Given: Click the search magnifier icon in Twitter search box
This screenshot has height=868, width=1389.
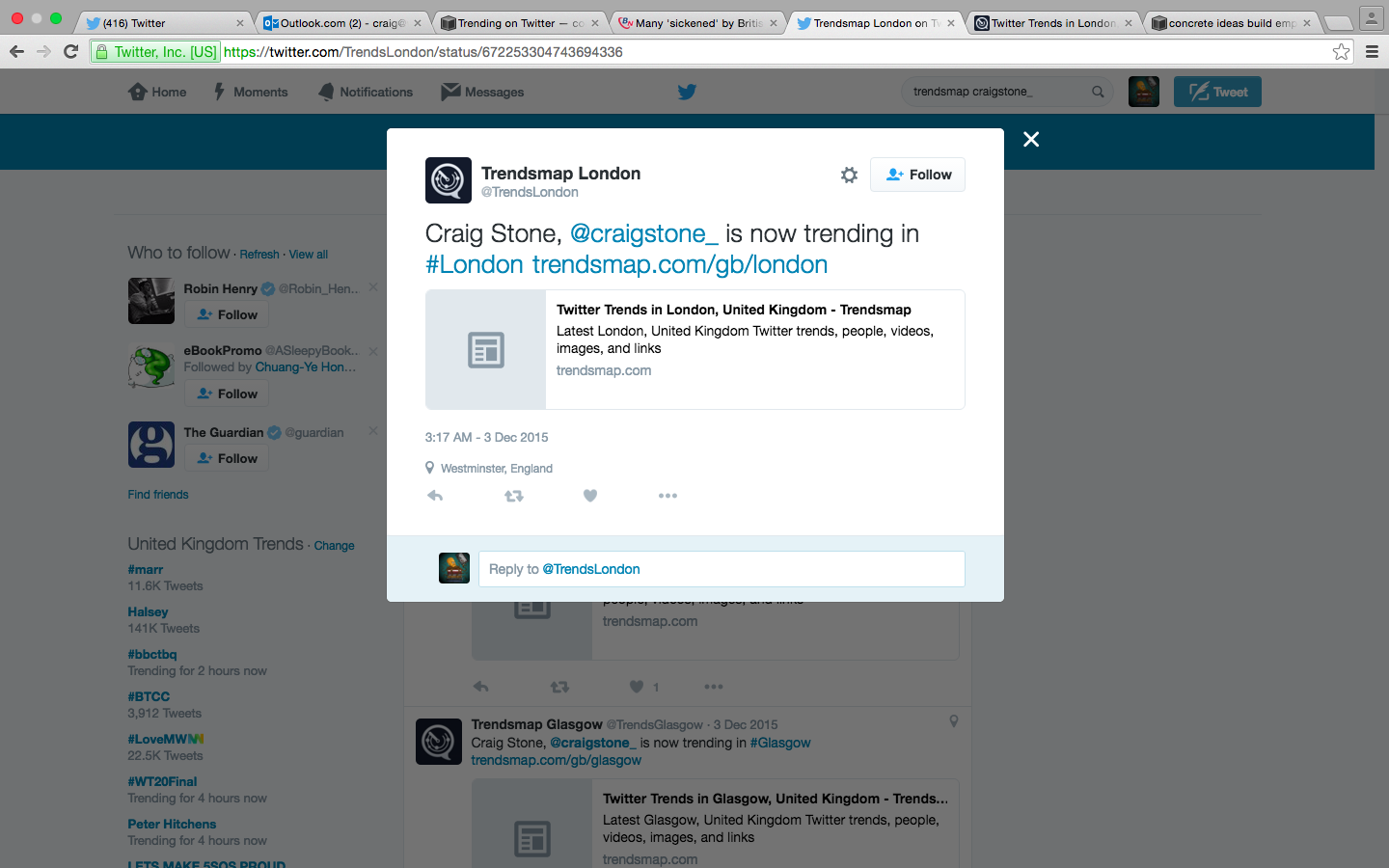Looking at the screenshot, I should 1098,92.
